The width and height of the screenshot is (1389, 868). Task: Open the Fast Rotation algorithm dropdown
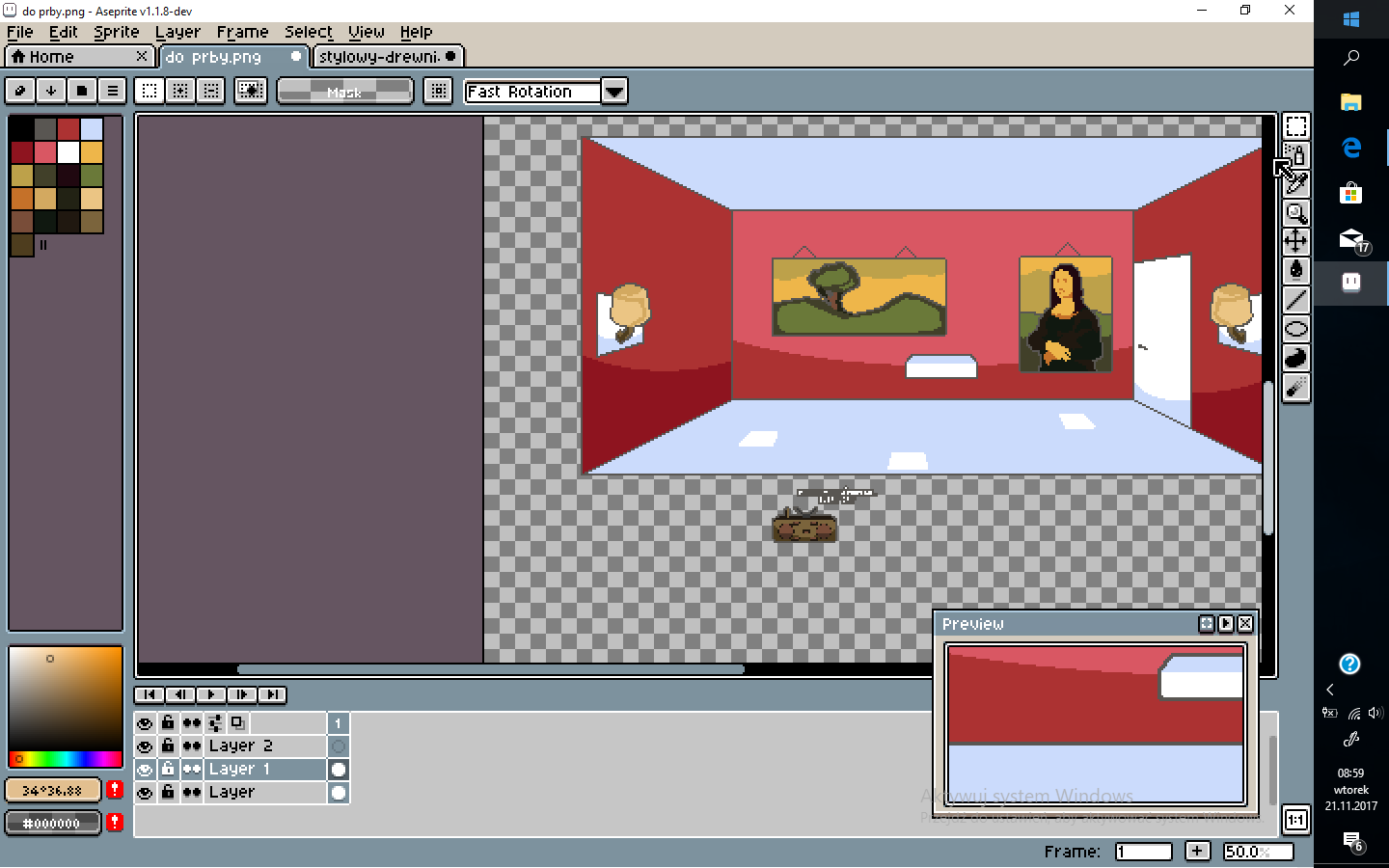coord(613,92)
